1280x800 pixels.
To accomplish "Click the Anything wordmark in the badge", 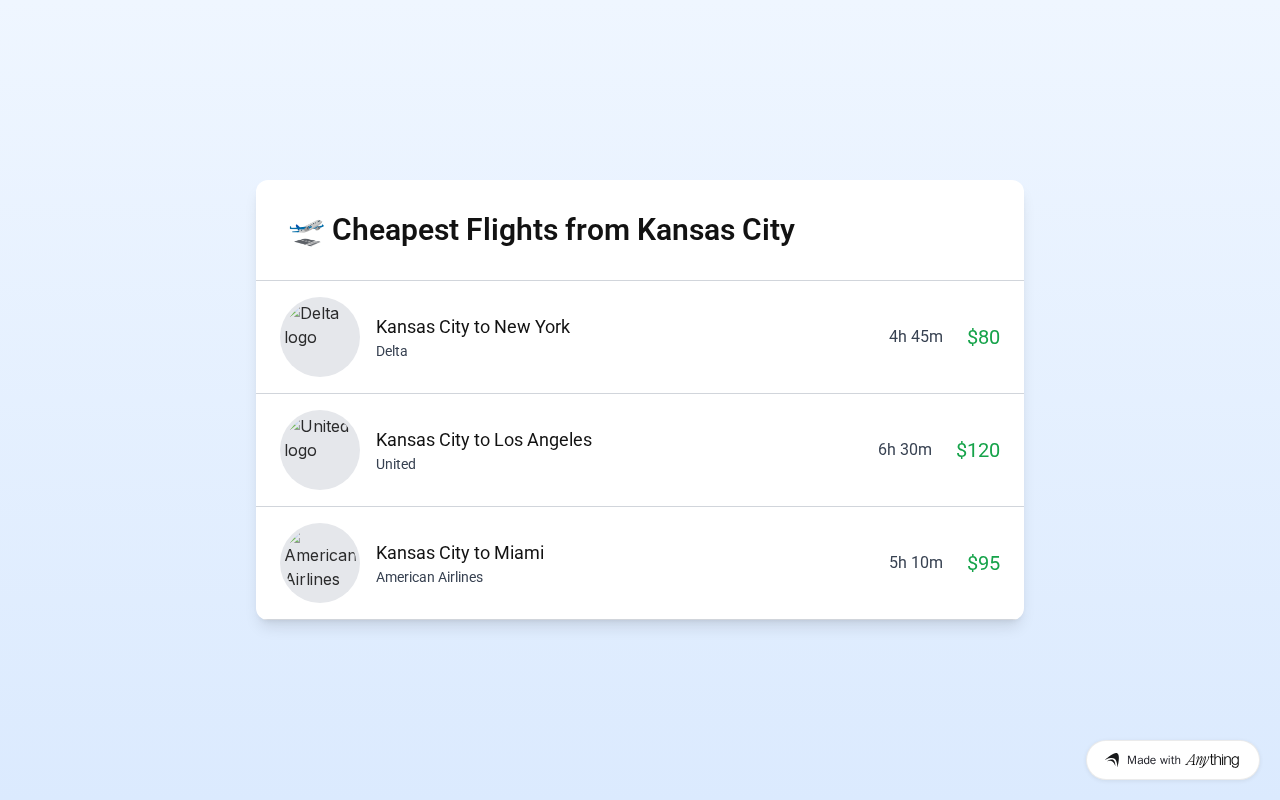I will 1212,760.
